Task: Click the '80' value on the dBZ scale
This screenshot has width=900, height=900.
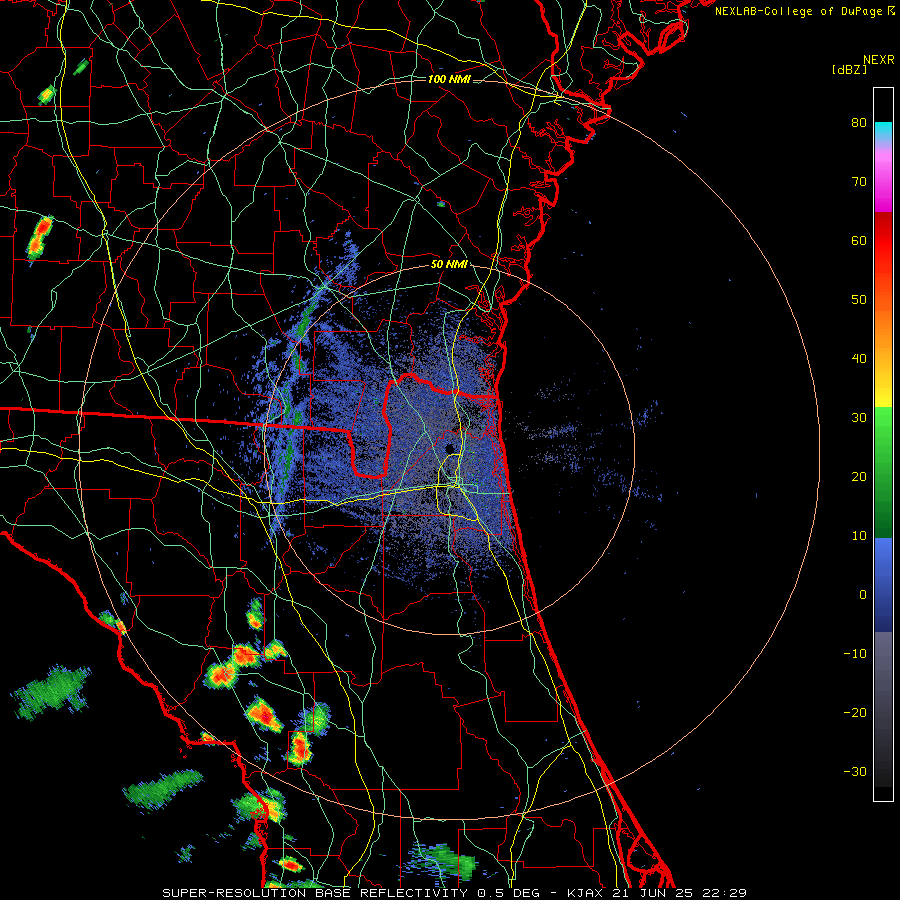Action: (x=859, y=123)
